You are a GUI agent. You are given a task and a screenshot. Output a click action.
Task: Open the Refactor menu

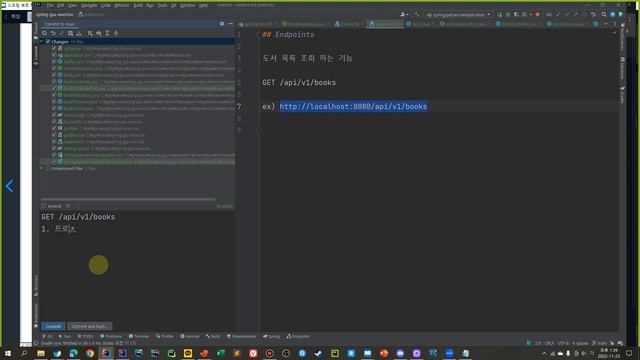[x=122, y=5]
